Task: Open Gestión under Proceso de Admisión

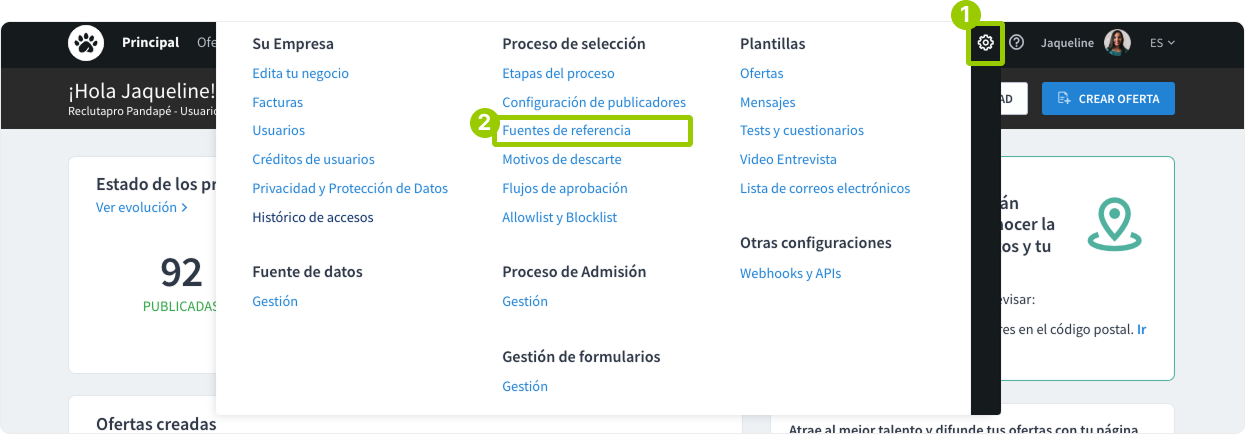Action: coord(525,301)
